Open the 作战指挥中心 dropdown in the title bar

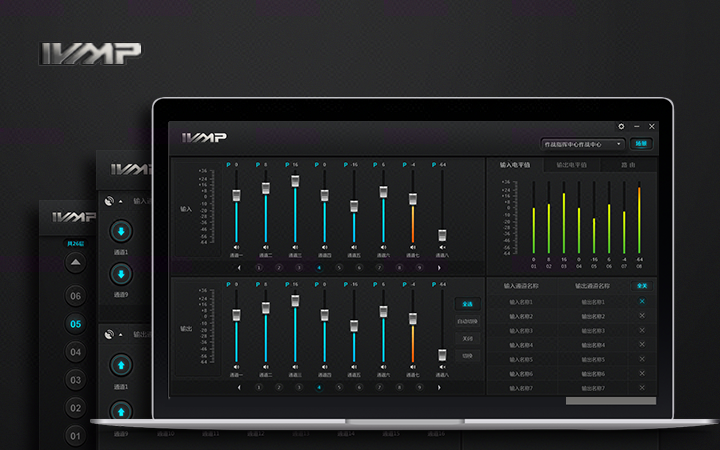(584, 144)
